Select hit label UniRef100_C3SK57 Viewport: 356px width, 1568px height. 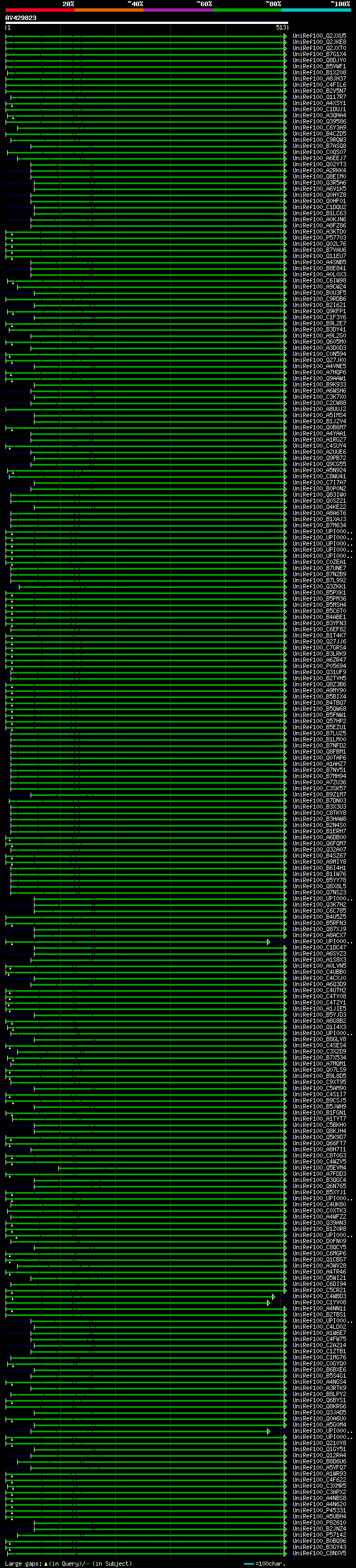[319, 788]
